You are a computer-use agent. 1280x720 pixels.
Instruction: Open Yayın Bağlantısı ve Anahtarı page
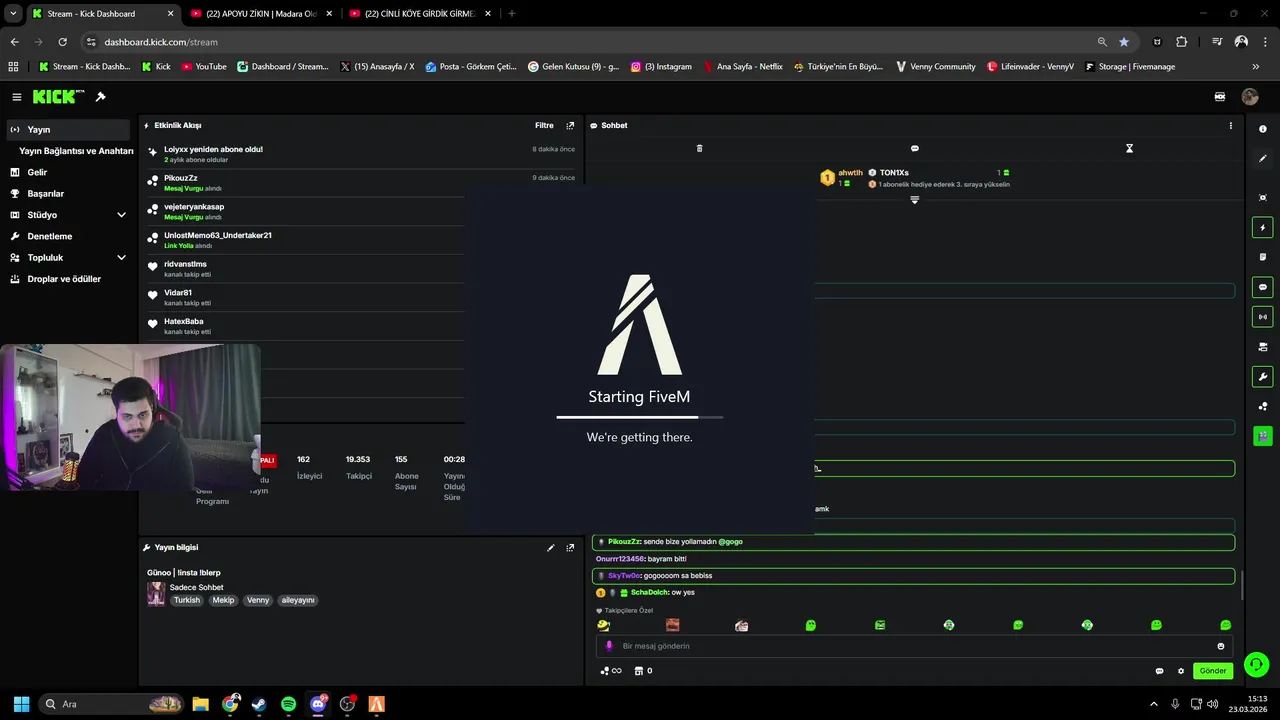[x=76, y=151]
